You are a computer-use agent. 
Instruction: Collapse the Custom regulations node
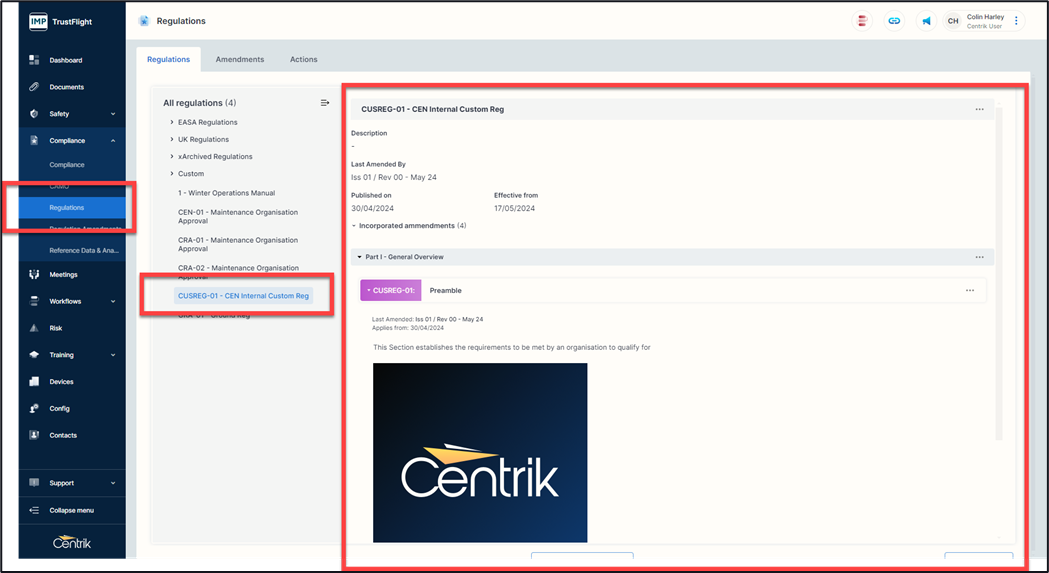[172, 173]
